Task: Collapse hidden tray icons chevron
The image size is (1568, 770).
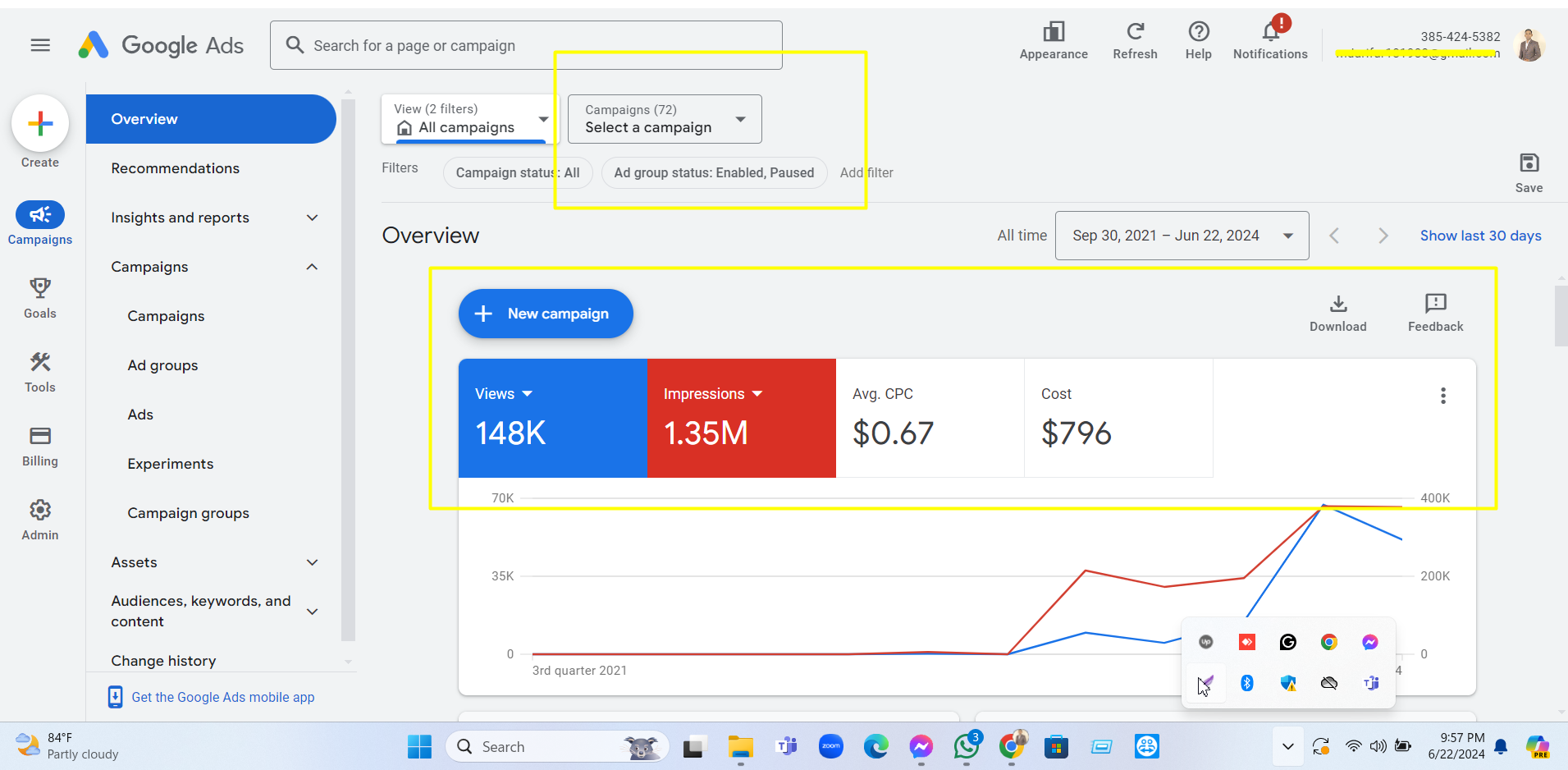Action: pos(1287,746)
